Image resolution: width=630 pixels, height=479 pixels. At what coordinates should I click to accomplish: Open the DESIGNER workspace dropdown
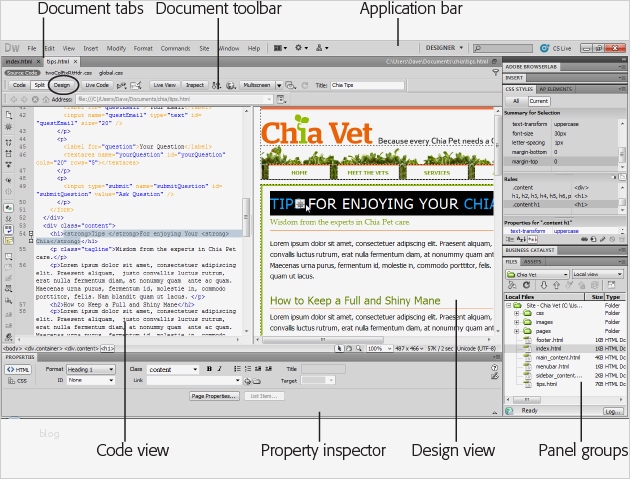pos(444,48)
